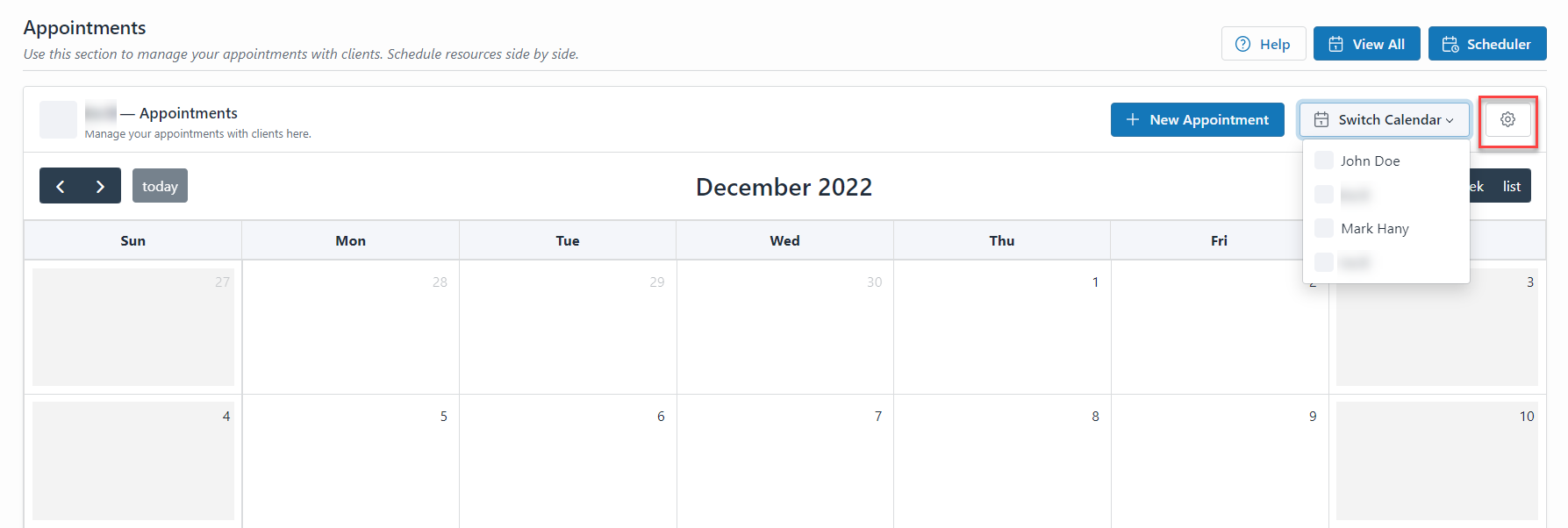Click the today button
Image resolution: width=1568 pixels, height=528 pixels.
click(x=160, y=185)
